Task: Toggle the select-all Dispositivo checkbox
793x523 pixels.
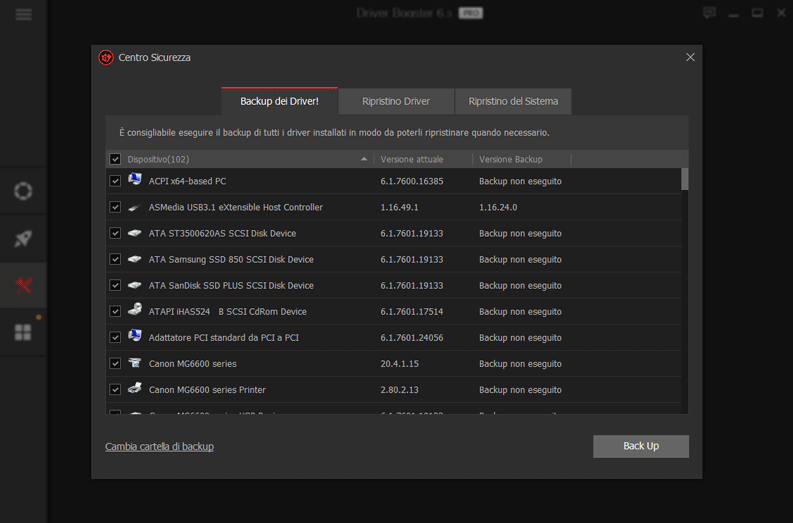Action: (115, 159)
